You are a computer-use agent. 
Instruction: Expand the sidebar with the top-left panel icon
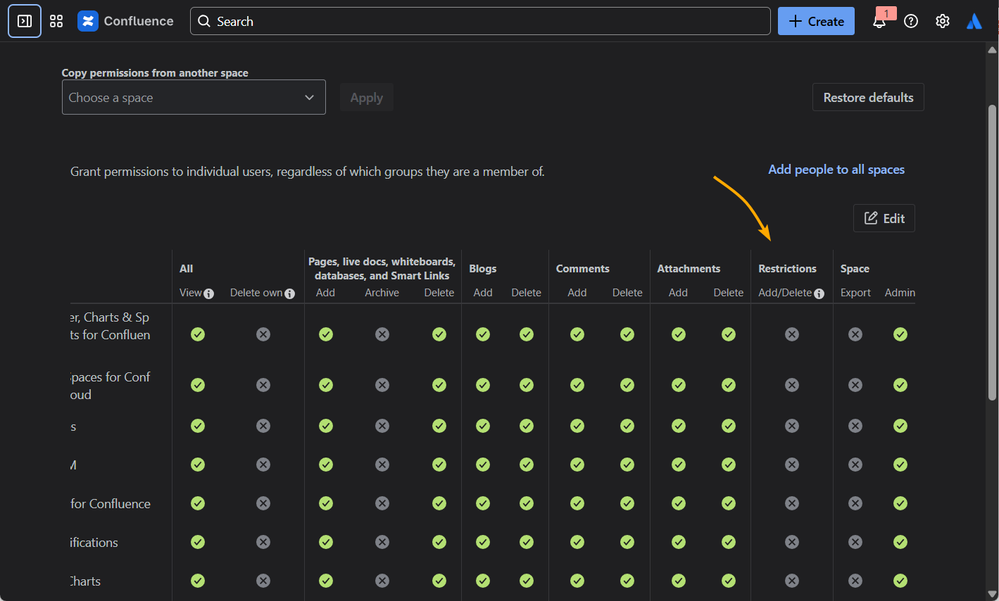24,21
